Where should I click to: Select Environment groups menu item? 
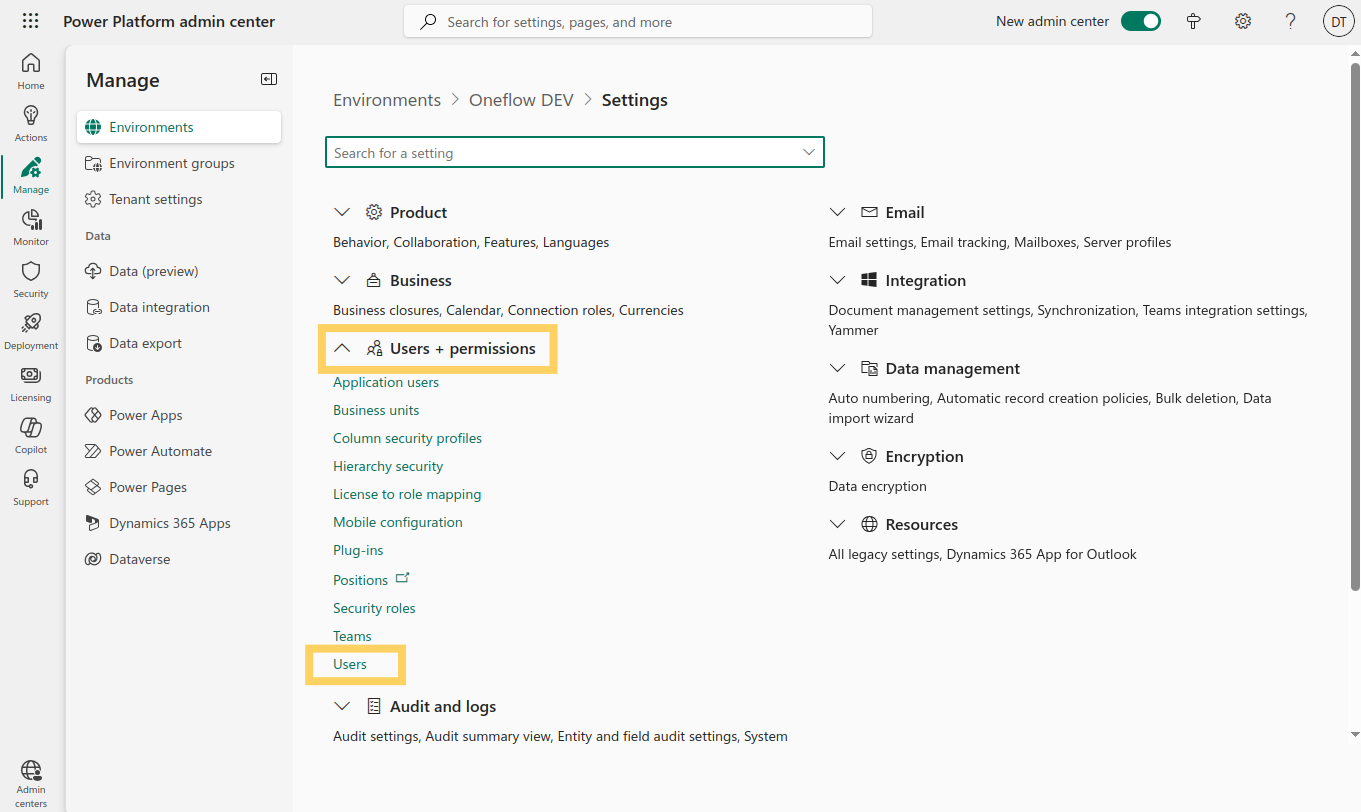[179, 163]
